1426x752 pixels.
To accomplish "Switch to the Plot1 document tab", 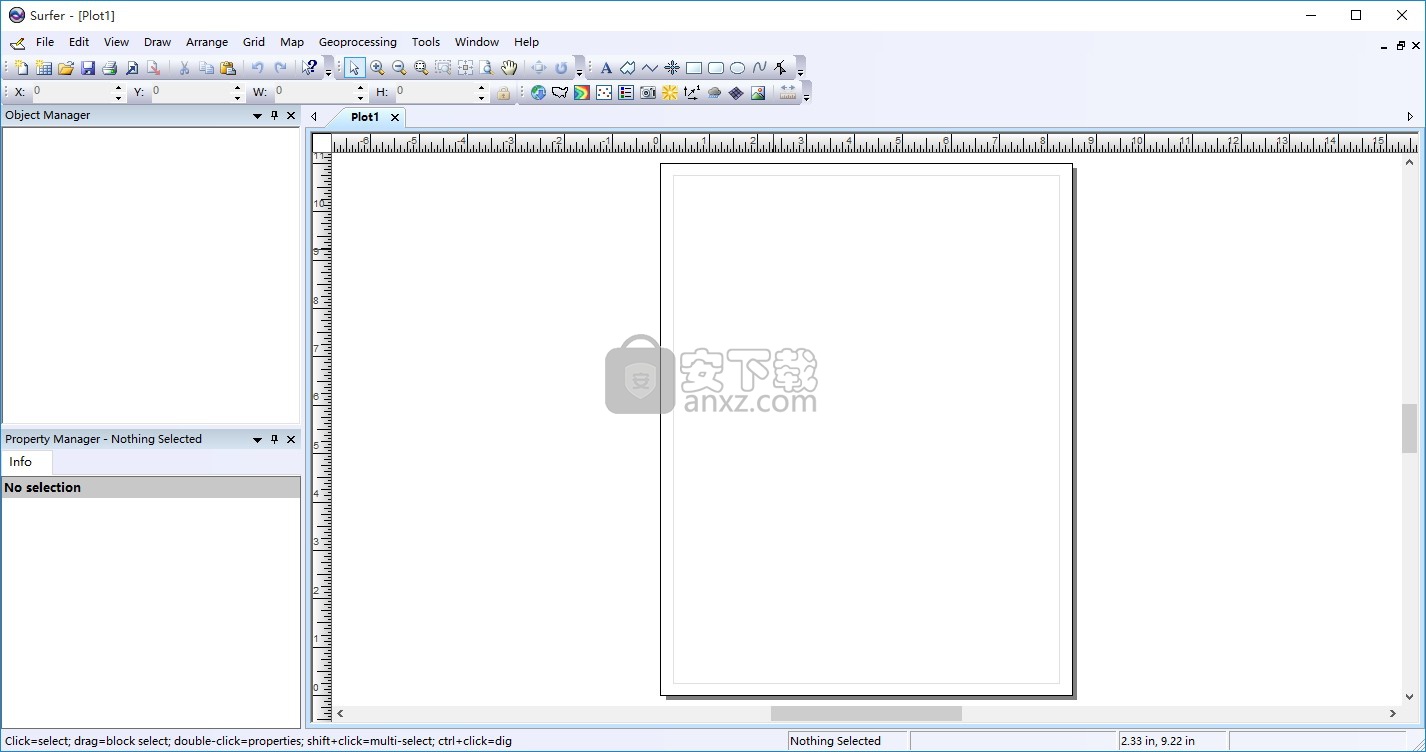I will click(x=364, y=117).
